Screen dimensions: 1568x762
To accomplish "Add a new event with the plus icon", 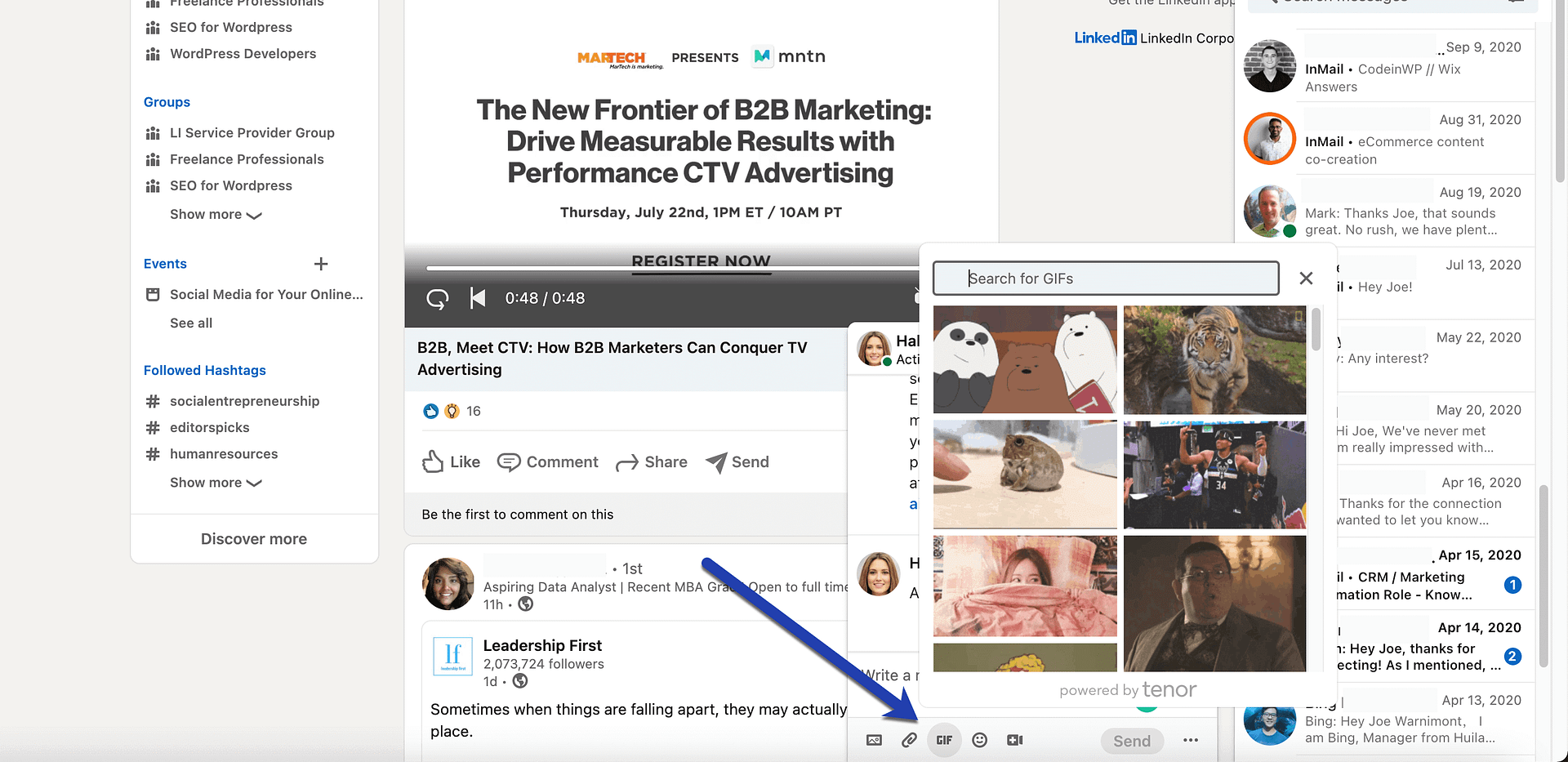I will pyautogui.click(x=321, y=264).
